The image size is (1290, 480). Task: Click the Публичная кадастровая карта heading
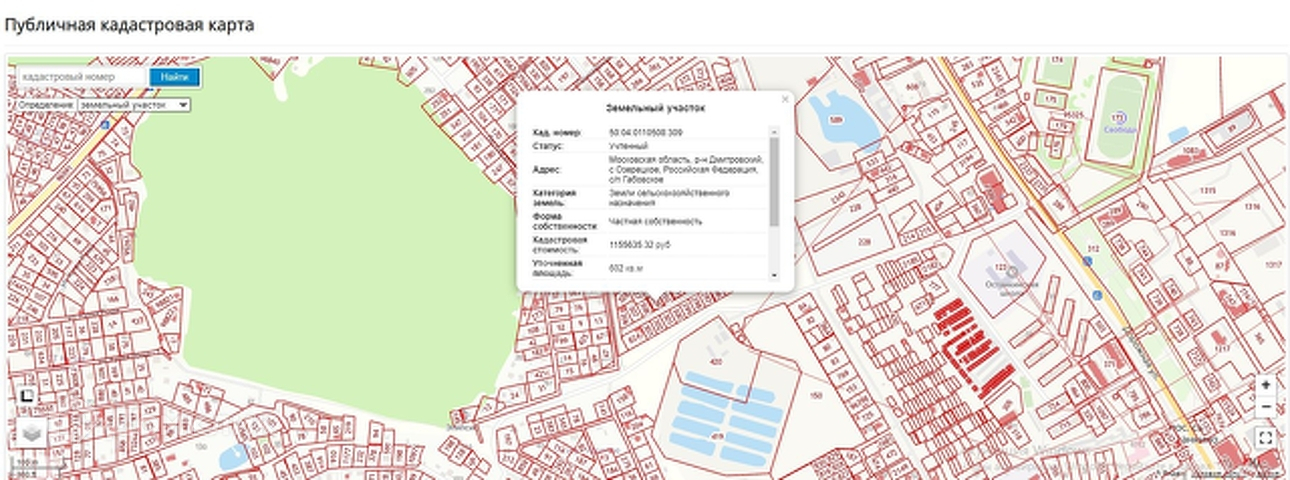coord(129,24)
